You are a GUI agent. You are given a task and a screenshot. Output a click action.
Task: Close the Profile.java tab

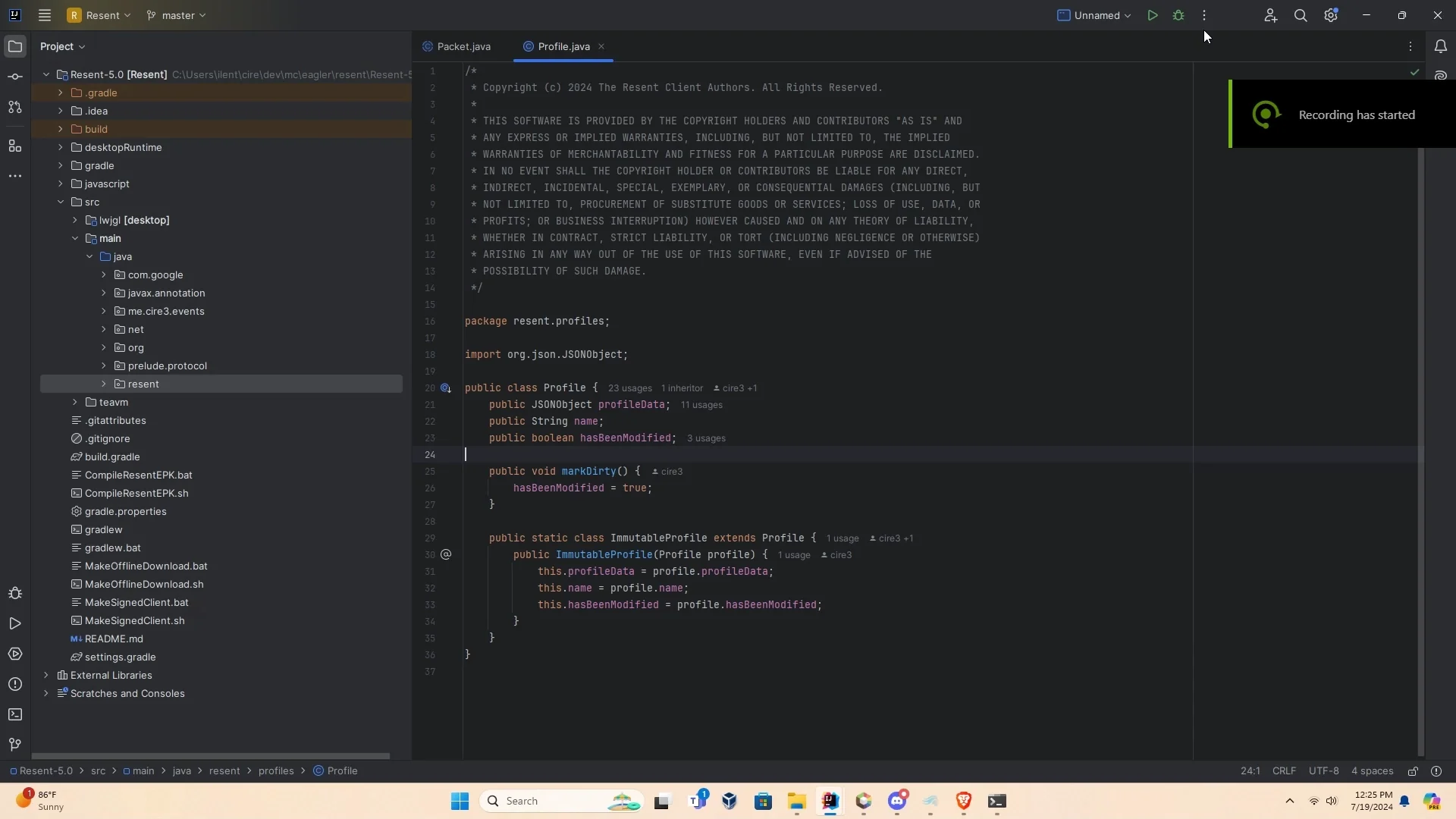click(x=601, y=47)
